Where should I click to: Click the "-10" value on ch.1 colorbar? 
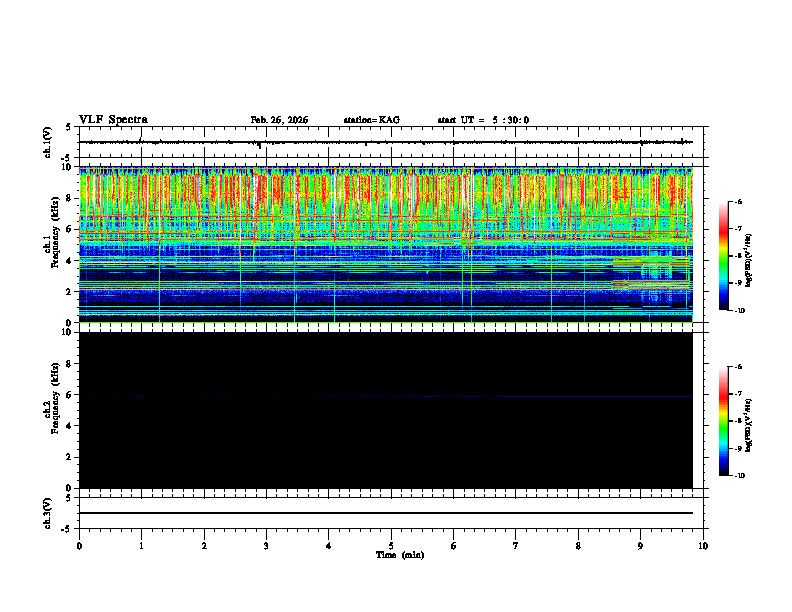tap(739, 311)
